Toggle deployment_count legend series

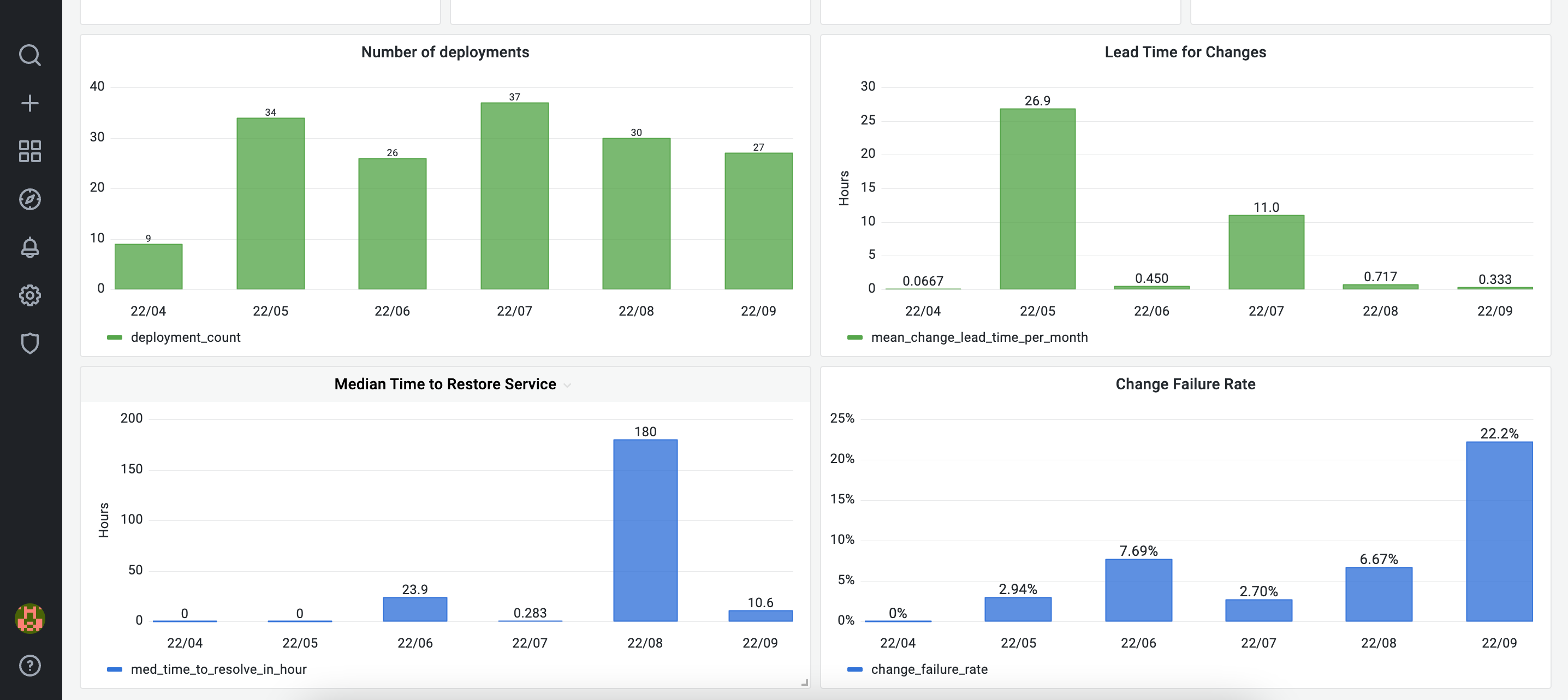tap(185, 337)
